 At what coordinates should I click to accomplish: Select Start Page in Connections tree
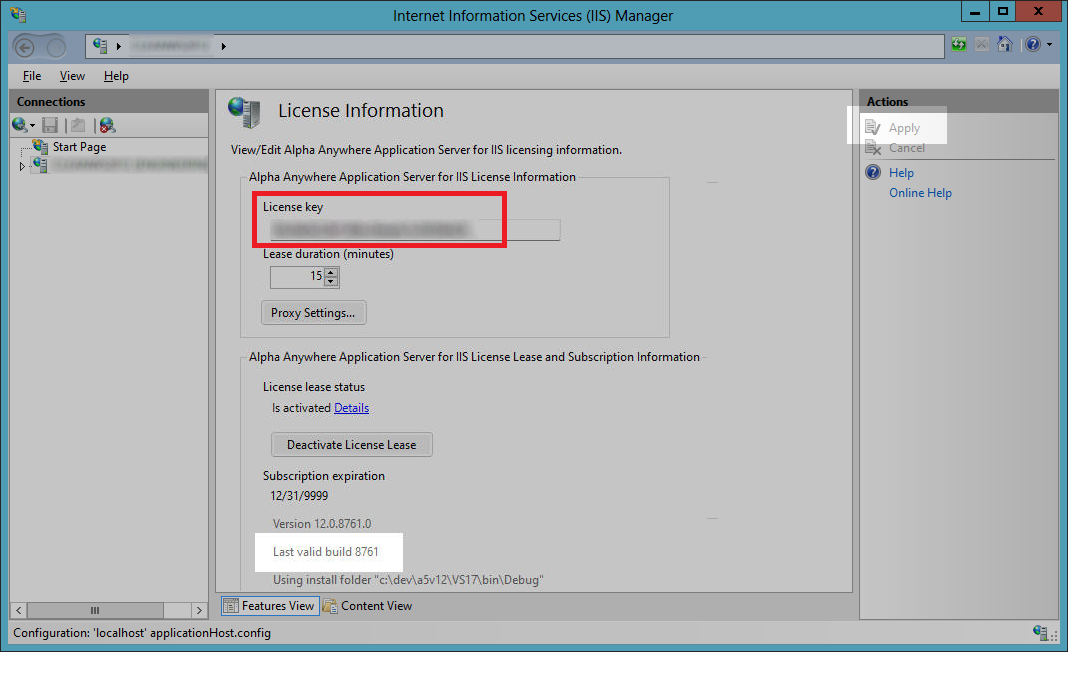click(80, 147)
